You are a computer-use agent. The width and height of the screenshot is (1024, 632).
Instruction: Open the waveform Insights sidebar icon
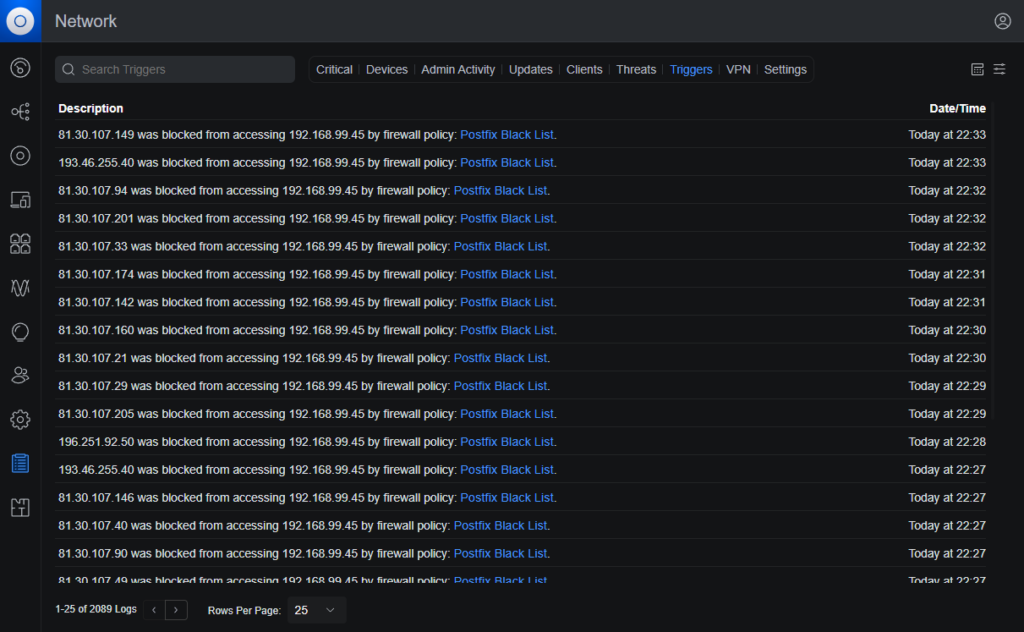point(20,287)
